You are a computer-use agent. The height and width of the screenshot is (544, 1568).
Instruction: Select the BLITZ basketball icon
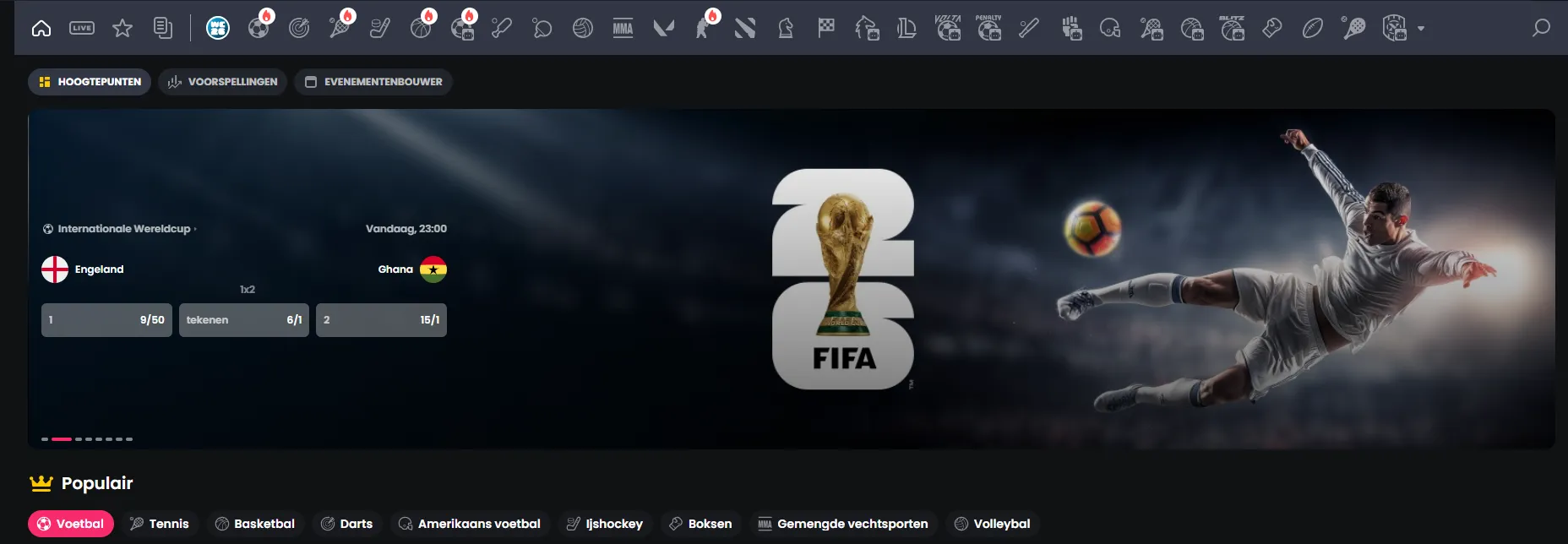[1233, 28]
